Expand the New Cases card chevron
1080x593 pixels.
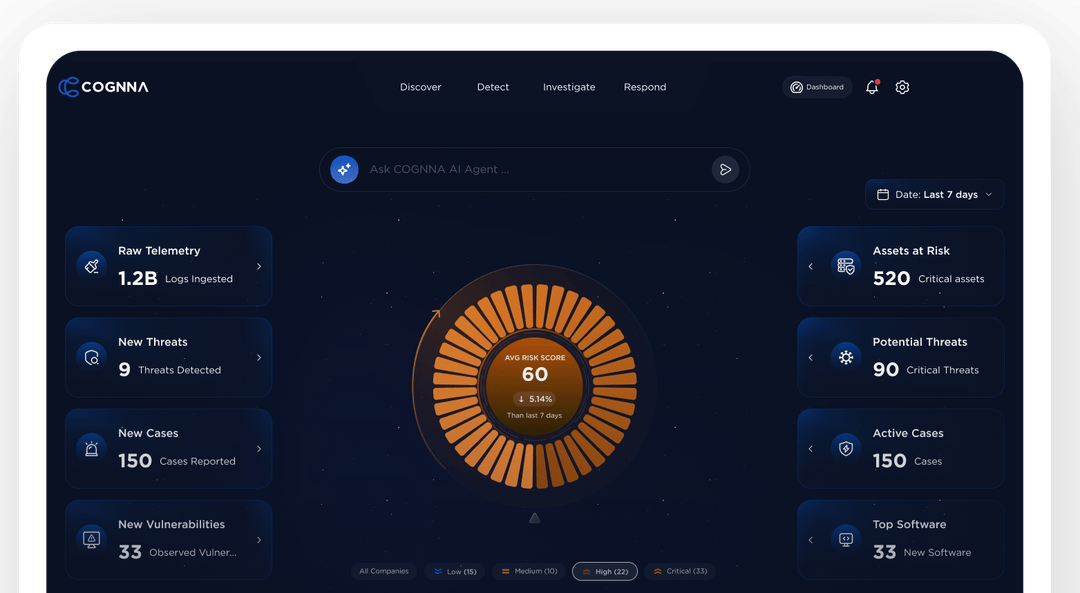259,448
